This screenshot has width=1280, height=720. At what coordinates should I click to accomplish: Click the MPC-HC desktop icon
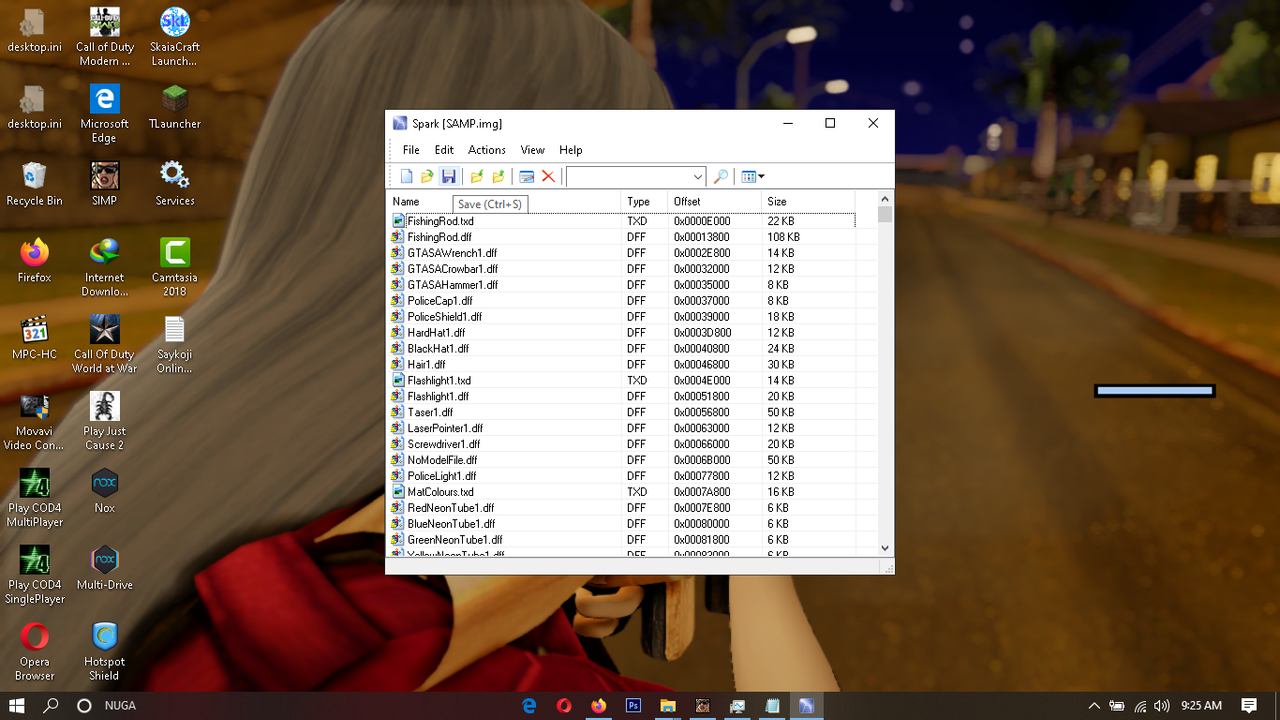[x=34, y=338]
